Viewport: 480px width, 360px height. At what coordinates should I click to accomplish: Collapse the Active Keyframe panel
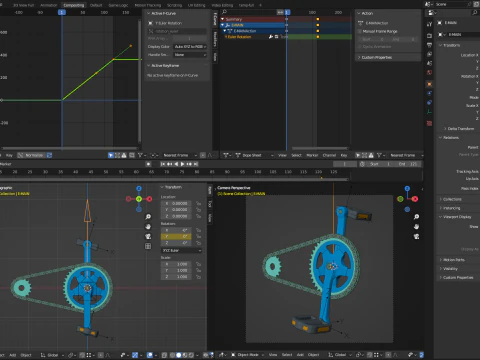149,66
